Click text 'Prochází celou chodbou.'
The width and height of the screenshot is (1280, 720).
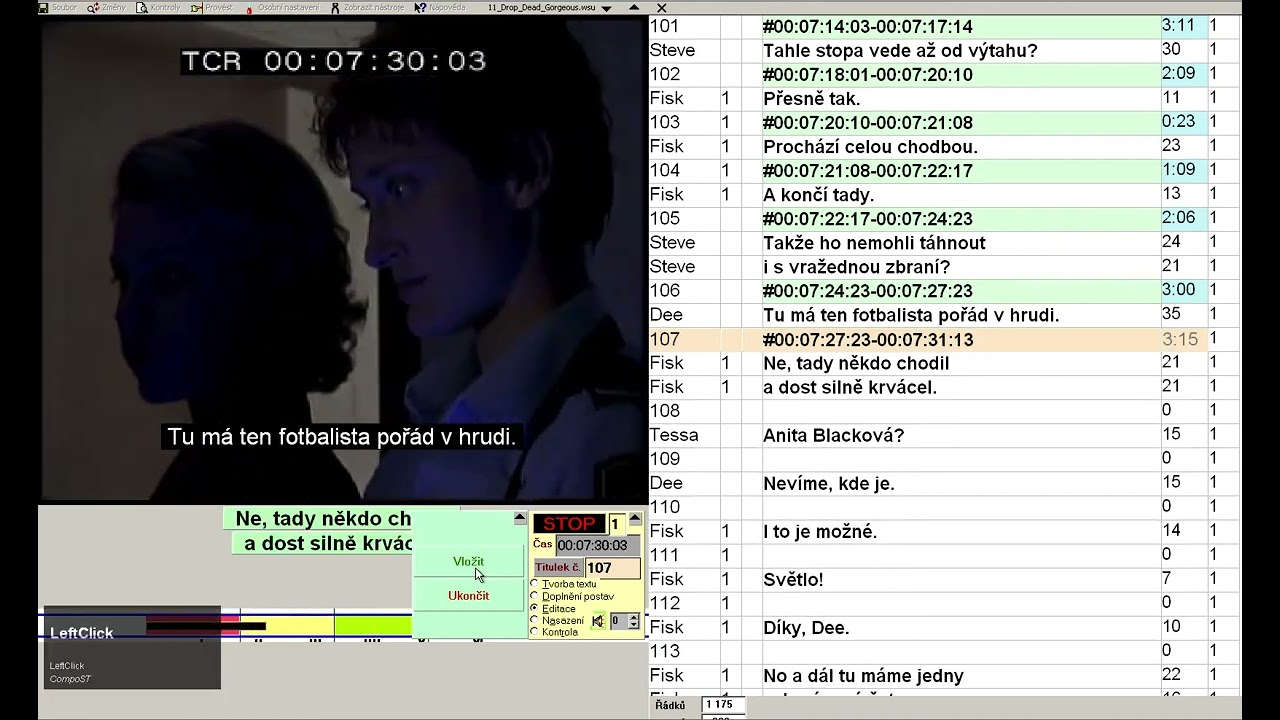pyautogui.click(x=870, y=147)
